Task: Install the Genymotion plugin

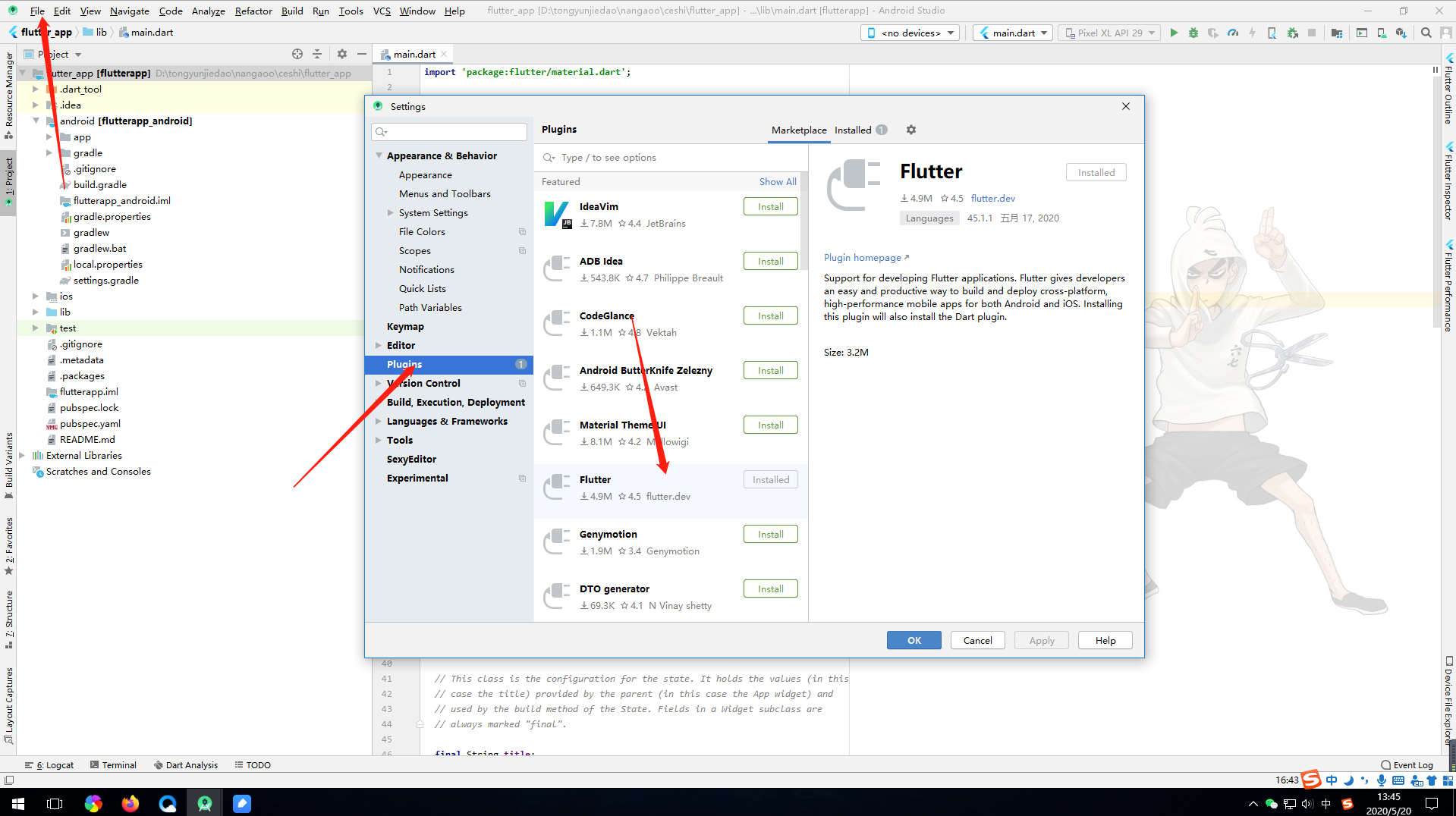Action: [771, 534]
